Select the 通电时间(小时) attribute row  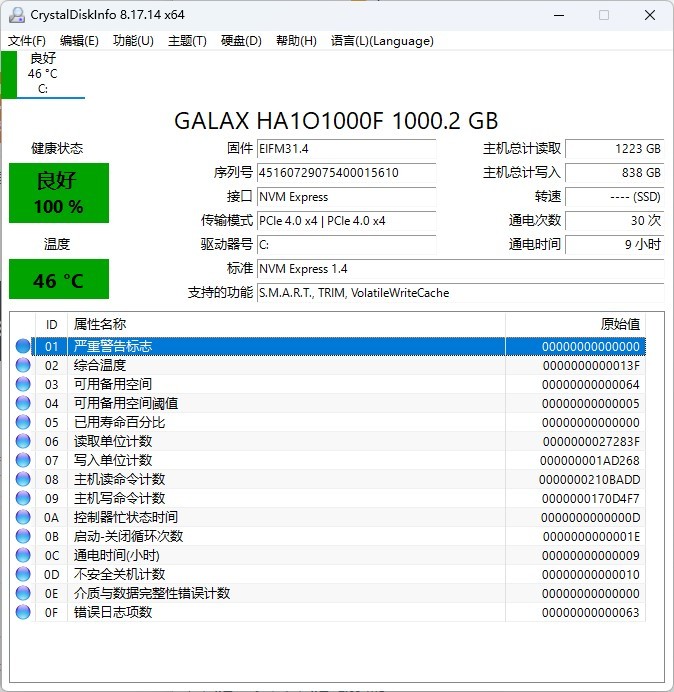328,555
